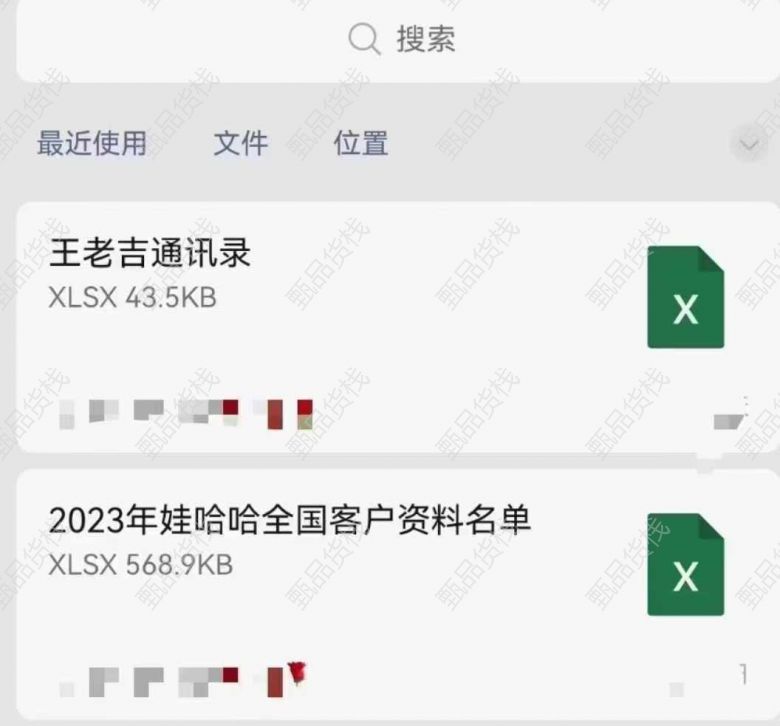Click the folded corner of the 娃哈哈 Excel icon
This screenshot has height=726, width=780.
point(711,526)
